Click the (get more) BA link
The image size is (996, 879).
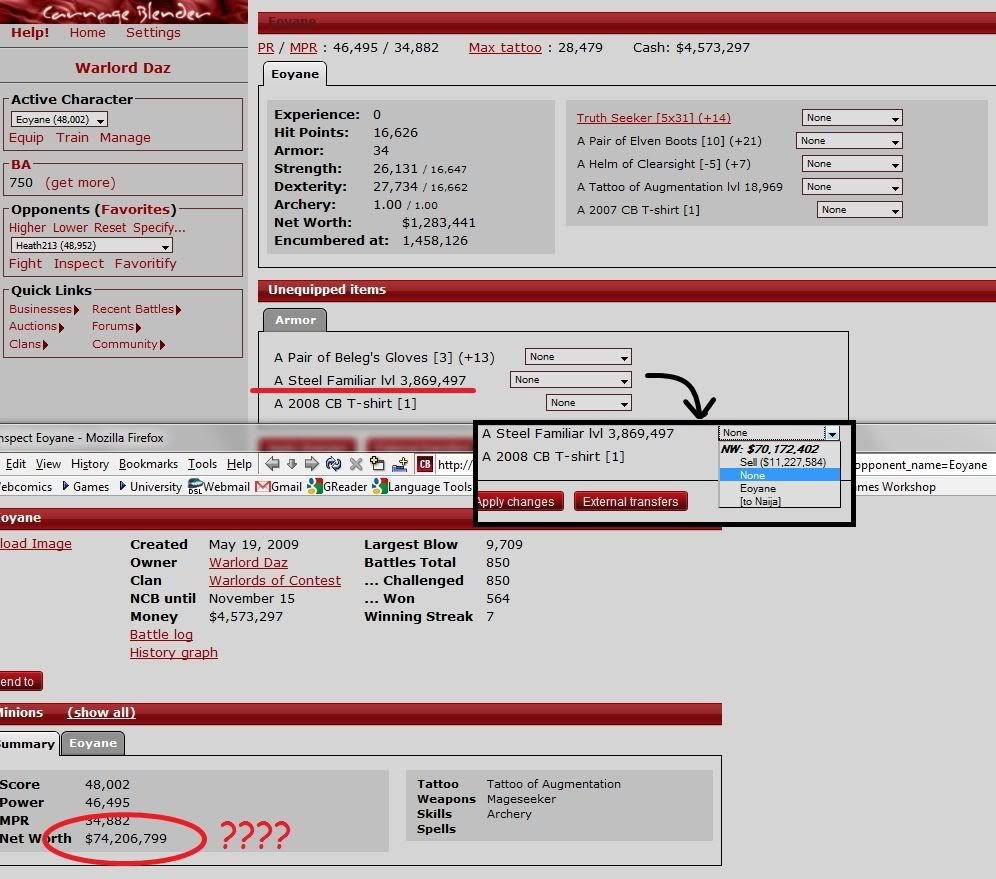coord(81,183)
